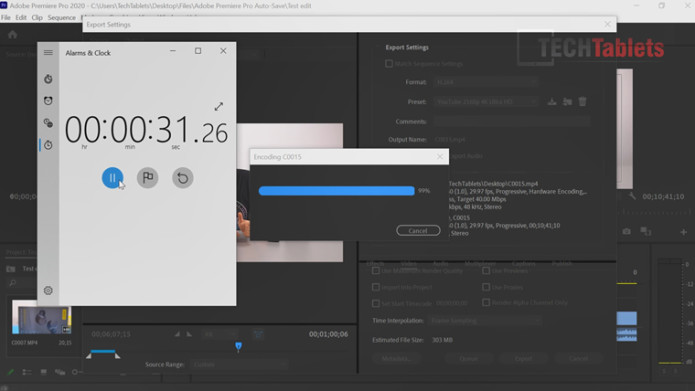The width and height of the screenshot is (695, 391).
Task: Click the 303 MB estimated file size
Action: (442, 340)
